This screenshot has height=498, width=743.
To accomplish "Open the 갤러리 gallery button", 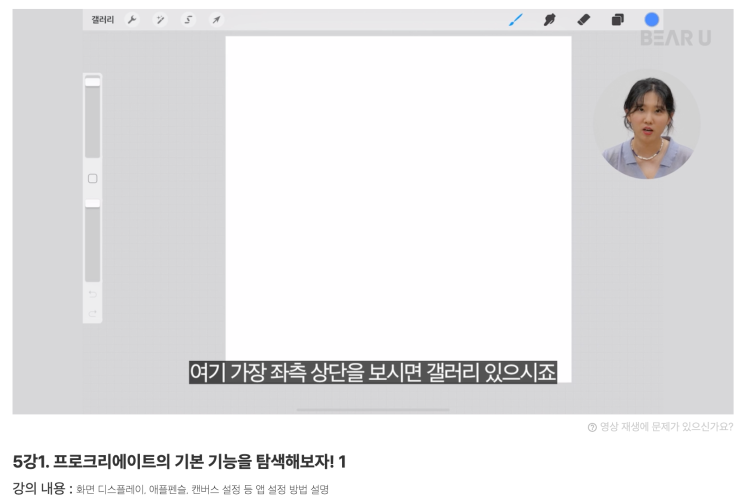I will pos(102,20).
